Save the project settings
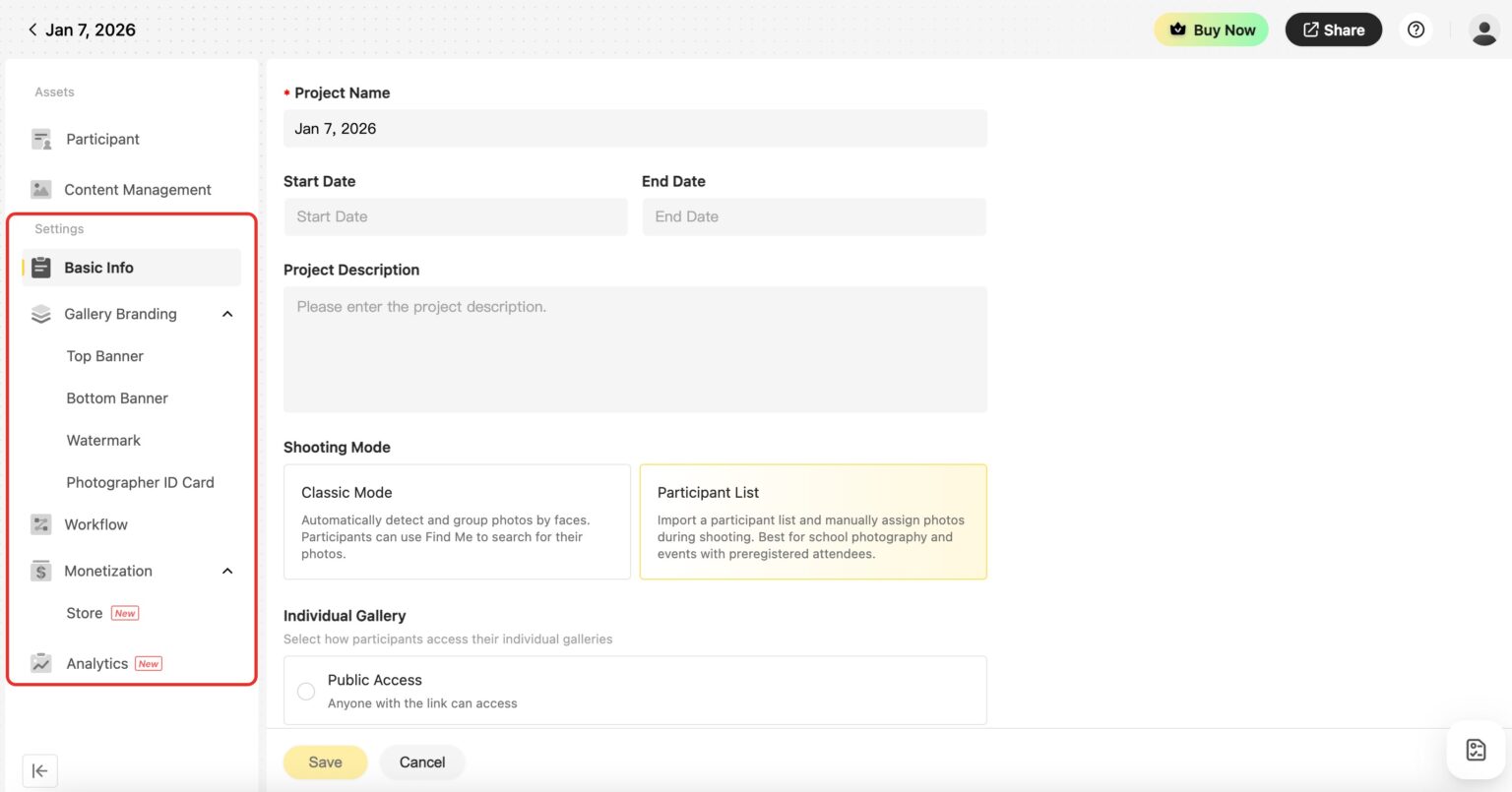This screenshot has height=792, width=1512. [x=325, y=762]
